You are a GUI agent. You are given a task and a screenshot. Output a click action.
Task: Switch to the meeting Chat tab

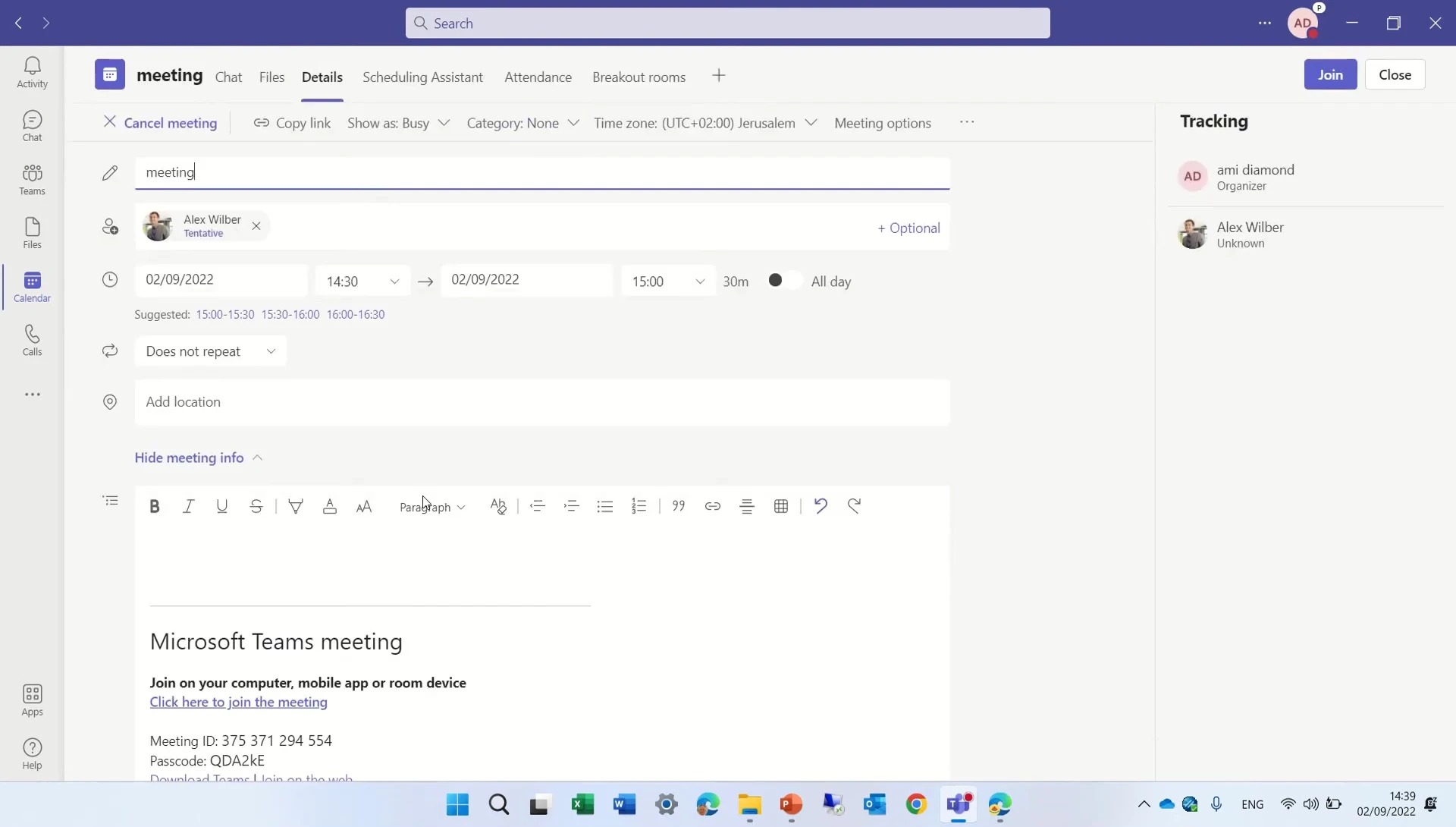point(228,77)
